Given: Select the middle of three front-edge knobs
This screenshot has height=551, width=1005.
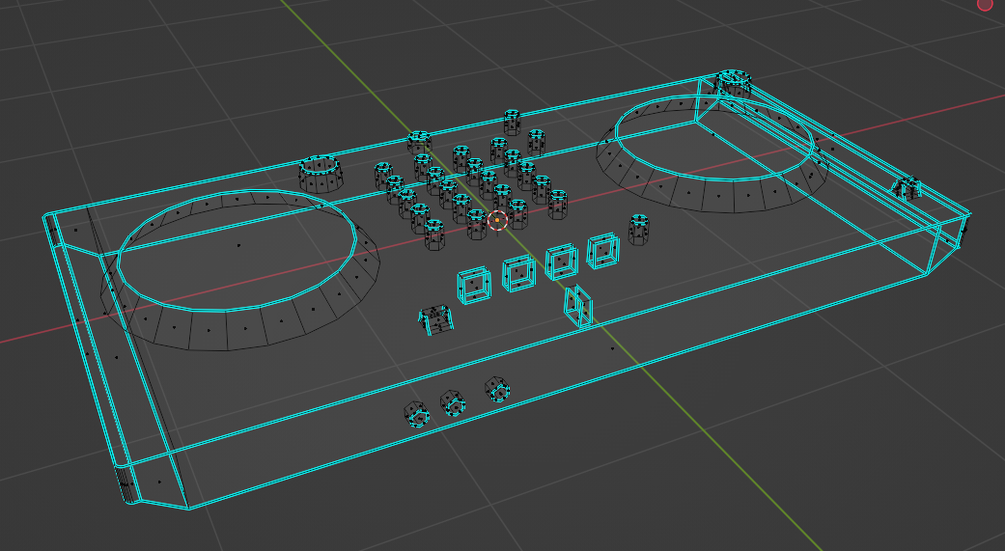Looking at the screenshot, I should [453, 403].
